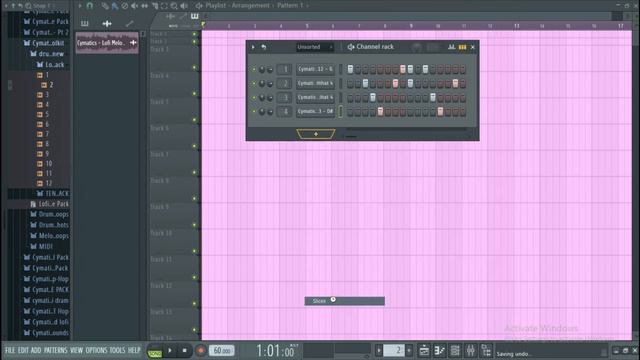Click the transport Stop button
Image resolution: width=640 pixels, height=360 pixels.
(x=184, y=350)
